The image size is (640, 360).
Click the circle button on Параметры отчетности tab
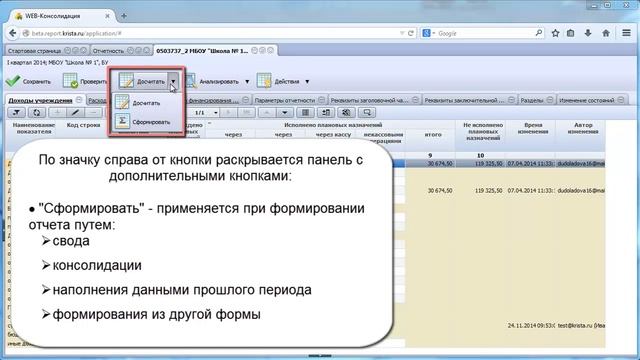(321, 100)
